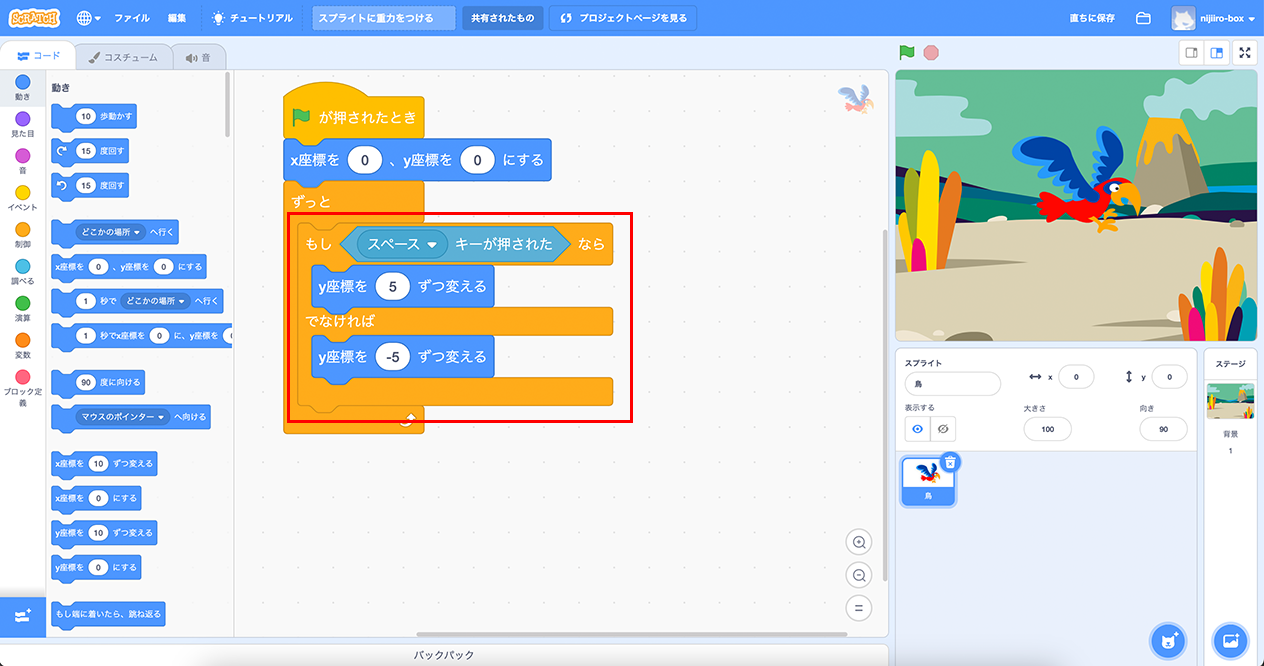This screenshot has width=1264, height=666.
Task: Click the green flag to run project
Action: click(907, 53)
